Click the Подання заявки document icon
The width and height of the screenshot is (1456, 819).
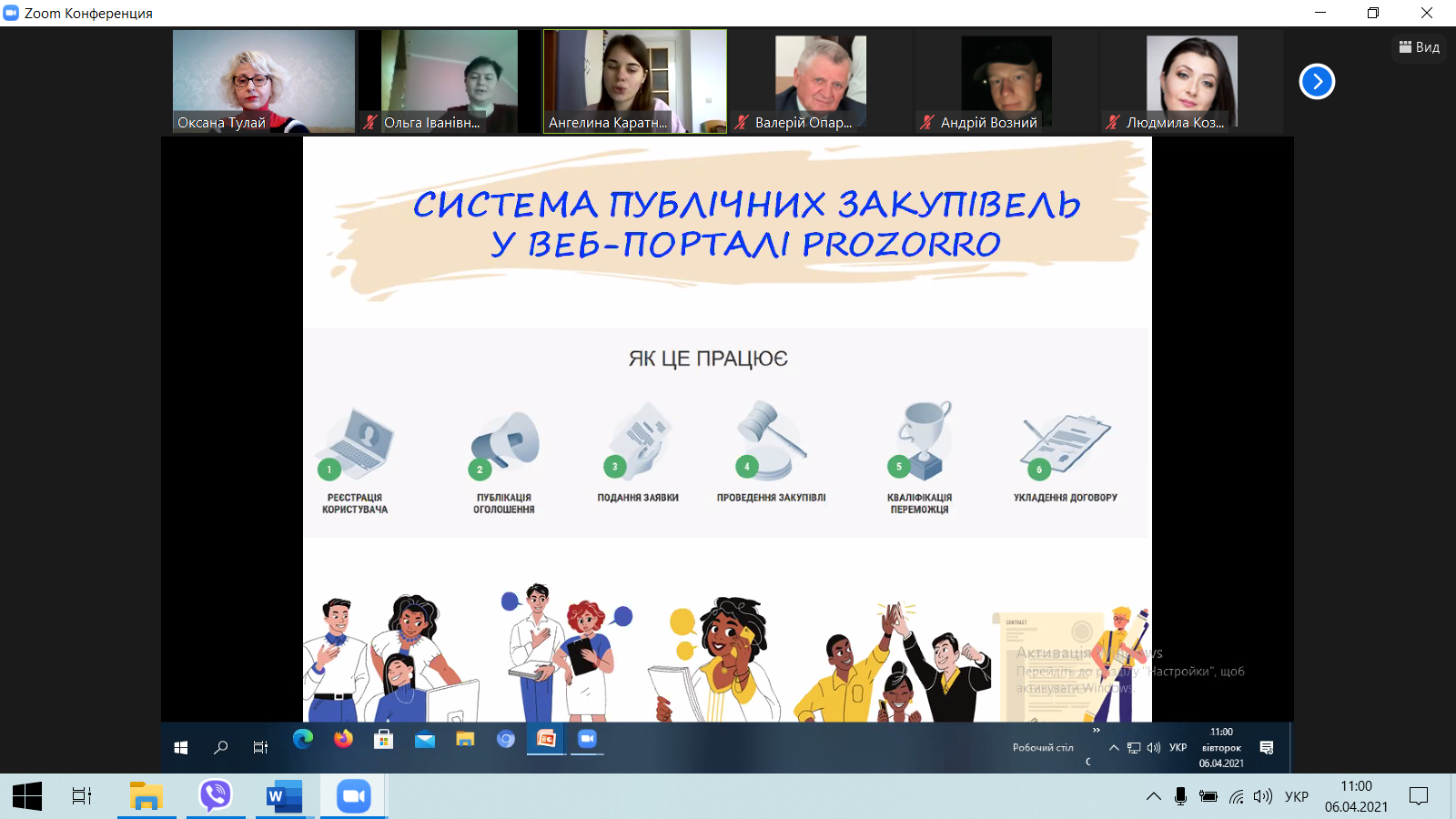[639, 440]
